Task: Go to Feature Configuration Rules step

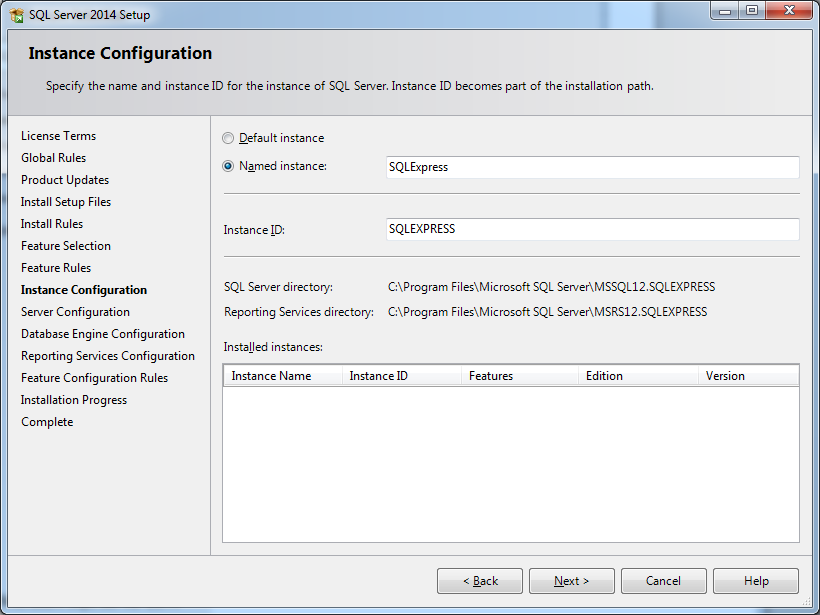Action: [x=95, y=378]
